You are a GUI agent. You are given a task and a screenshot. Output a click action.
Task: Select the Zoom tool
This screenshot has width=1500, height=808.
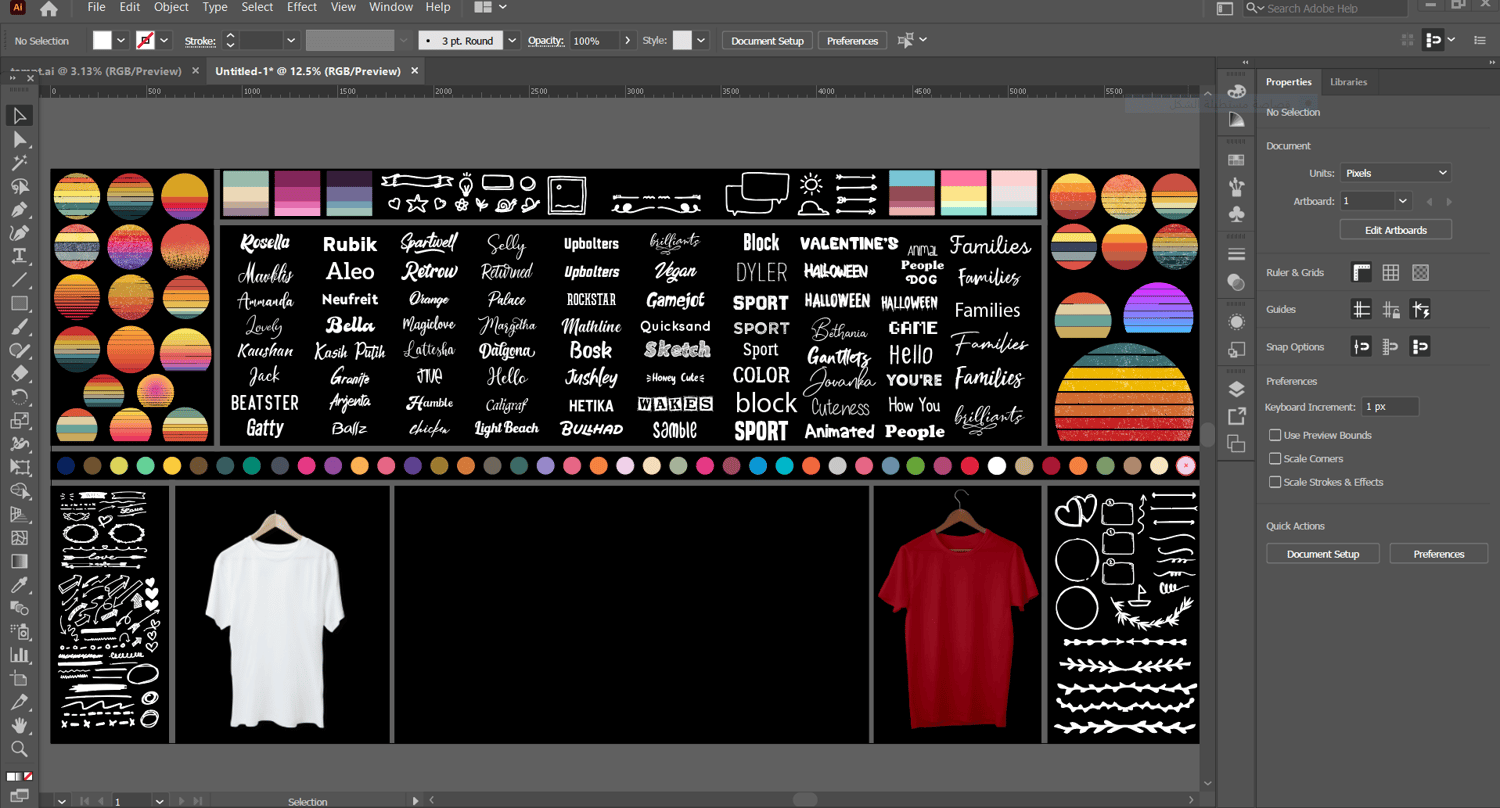pos(19,749)
